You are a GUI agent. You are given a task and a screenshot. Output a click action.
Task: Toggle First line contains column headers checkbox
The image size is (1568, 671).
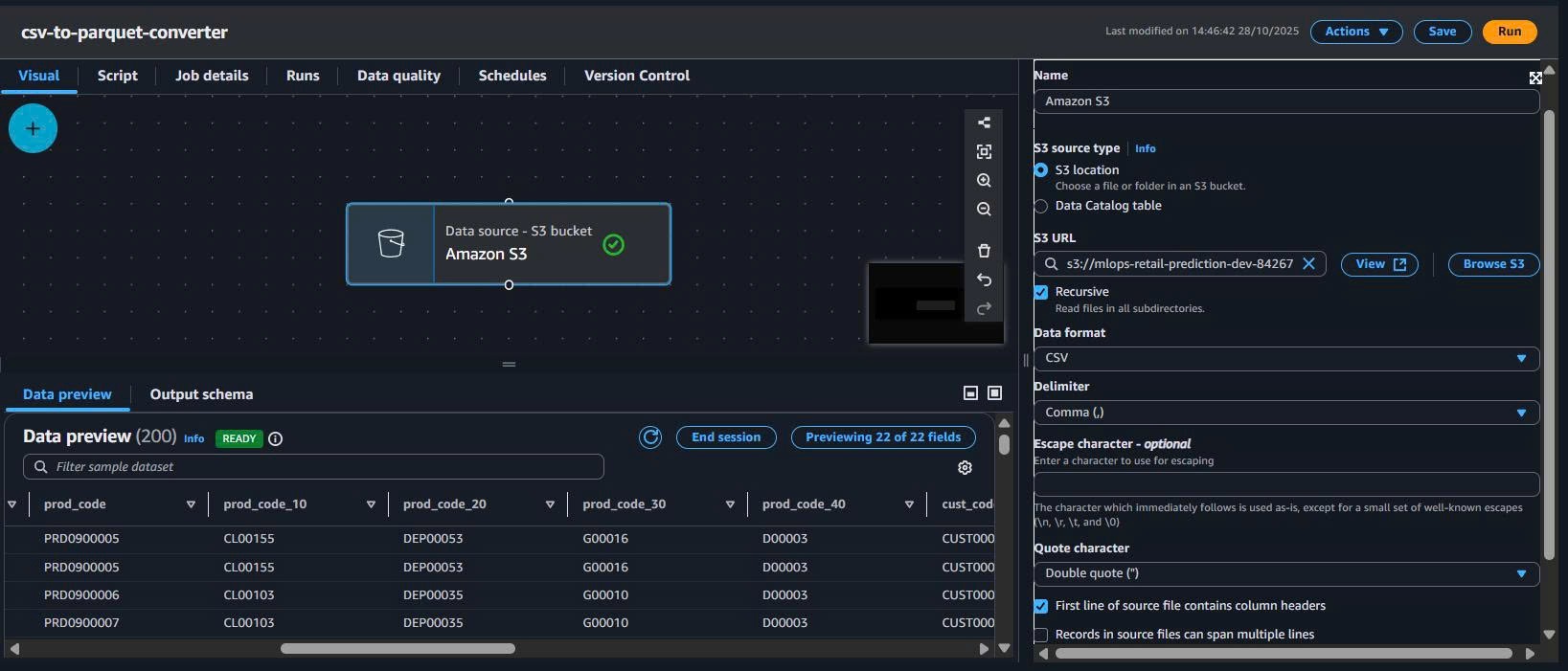click(1041, 606)
